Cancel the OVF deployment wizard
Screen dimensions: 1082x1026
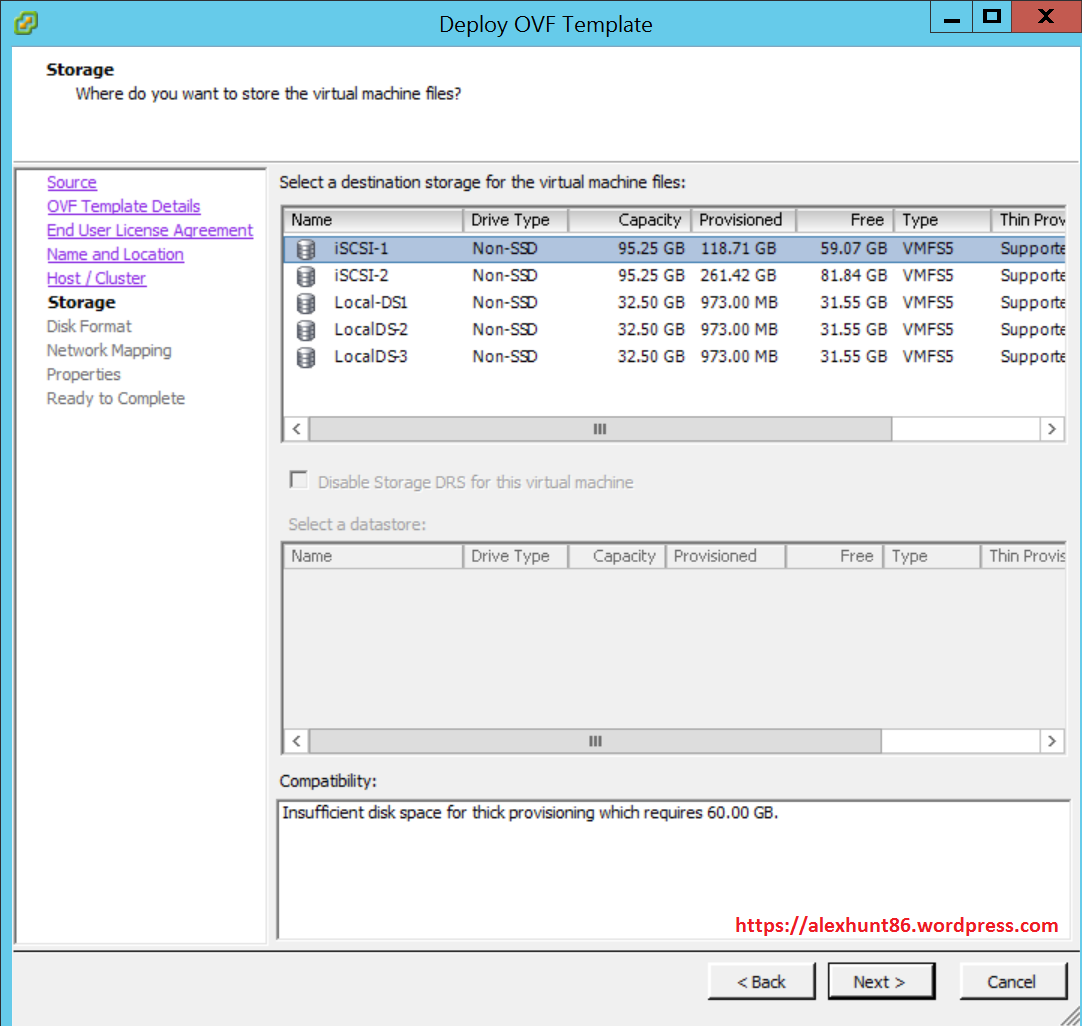(1011, 982)
